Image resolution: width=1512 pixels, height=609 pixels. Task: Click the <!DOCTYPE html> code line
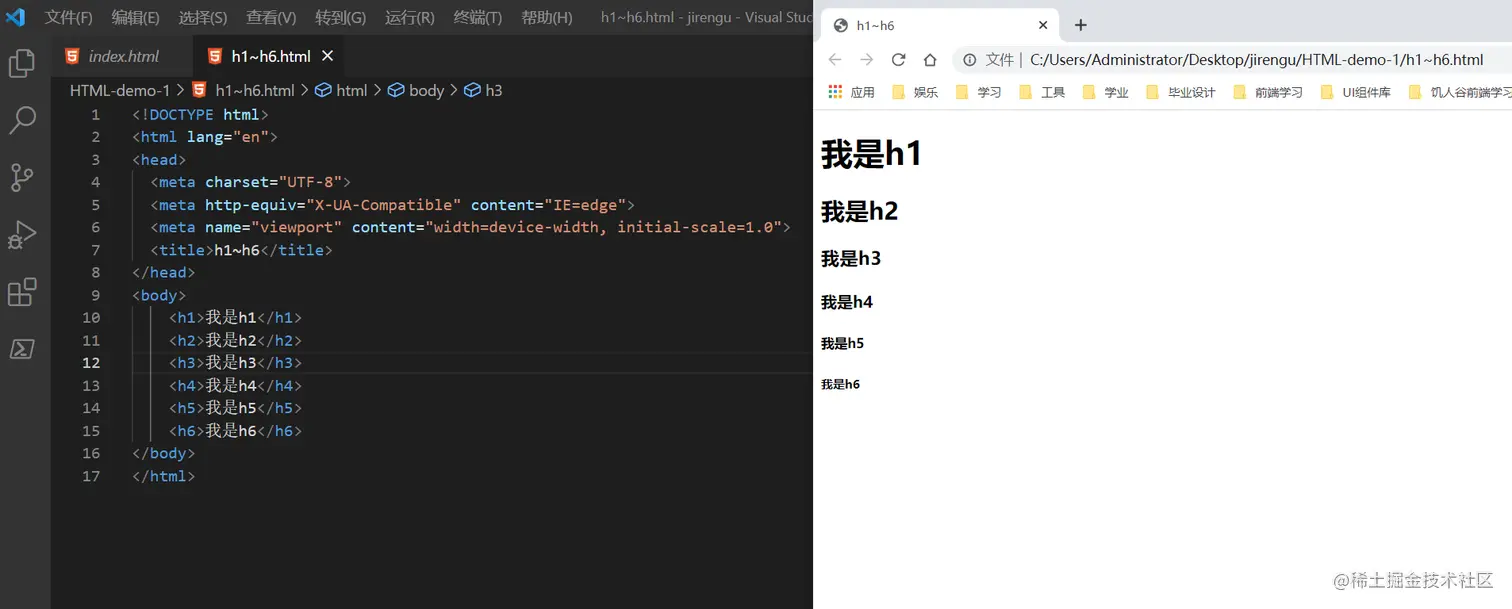coord(200,115)
